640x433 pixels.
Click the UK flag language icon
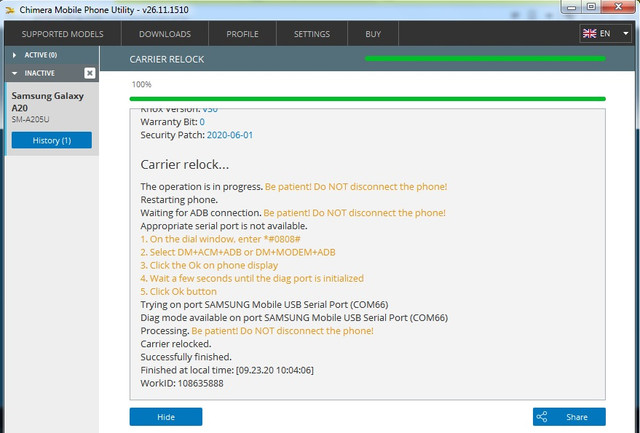(x=589, y=33)
